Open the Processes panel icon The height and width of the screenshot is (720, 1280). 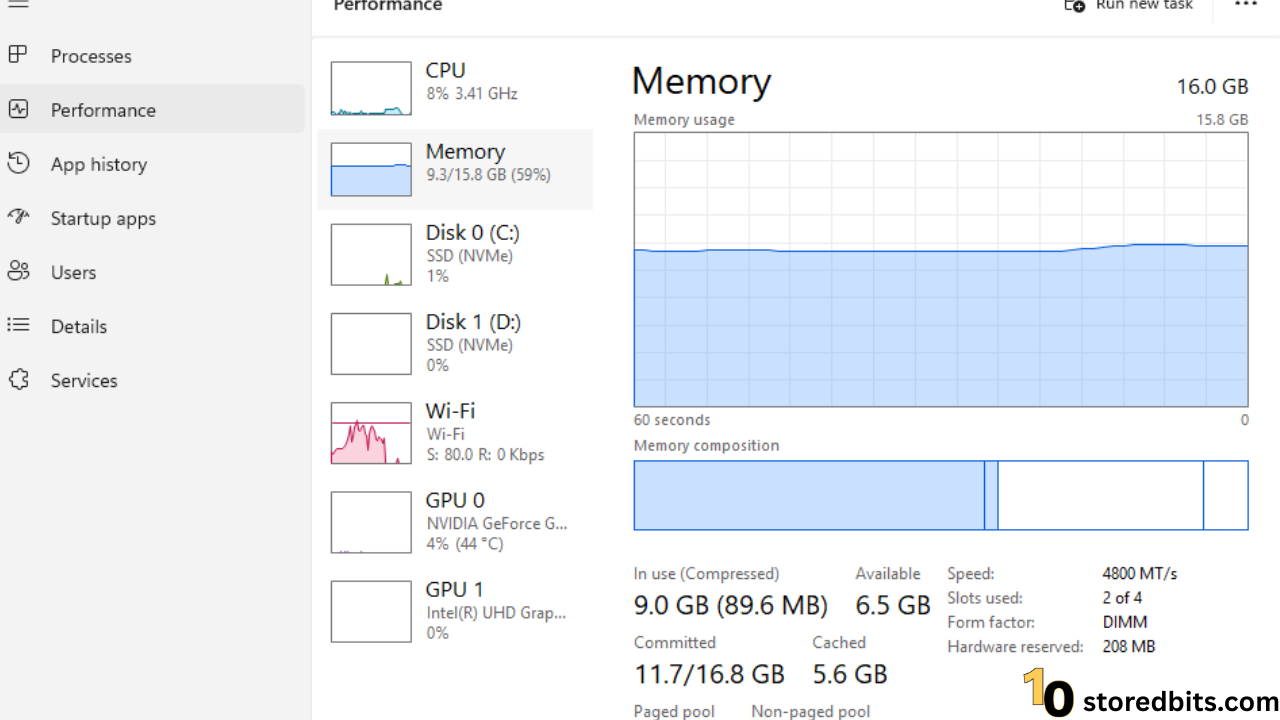coord(20,55)
